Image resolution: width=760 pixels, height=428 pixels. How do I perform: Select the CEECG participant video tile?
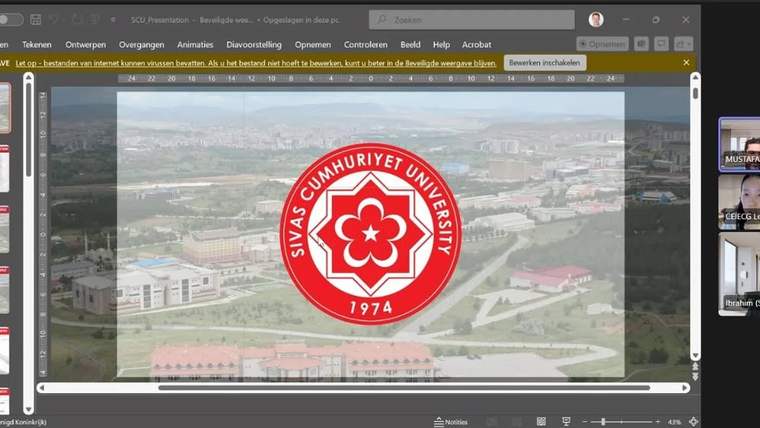point(740,202)
